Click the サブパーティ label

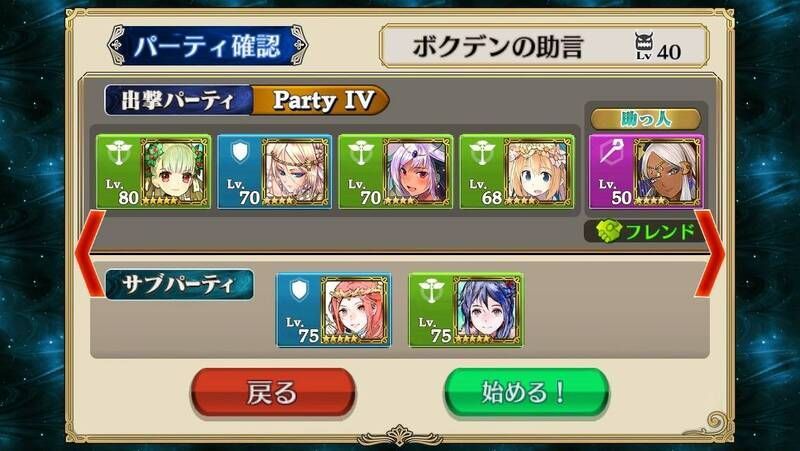[179, 285]
